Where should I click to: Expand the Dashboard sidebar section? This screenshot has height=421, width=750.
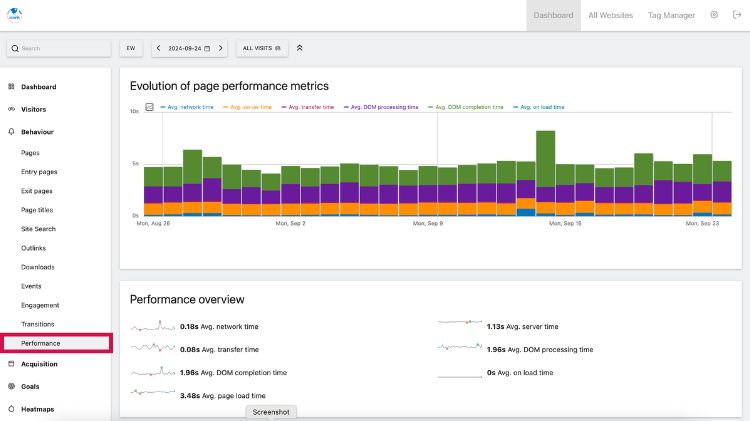(x=38, y=87)
